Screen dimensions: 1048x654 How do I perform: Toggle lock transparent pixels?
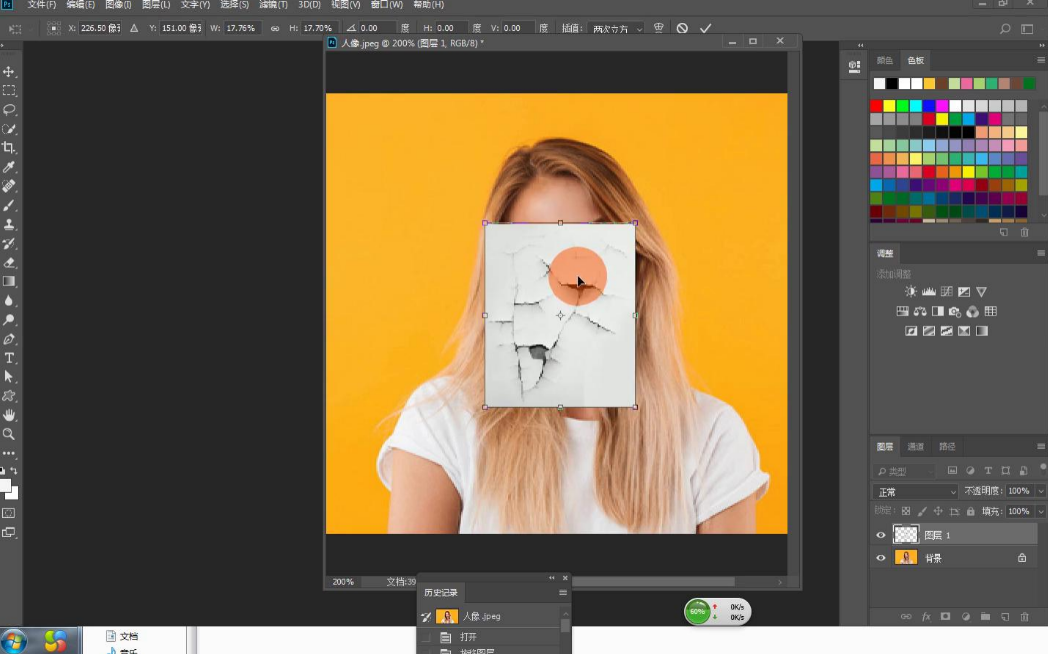click(906, 511)
